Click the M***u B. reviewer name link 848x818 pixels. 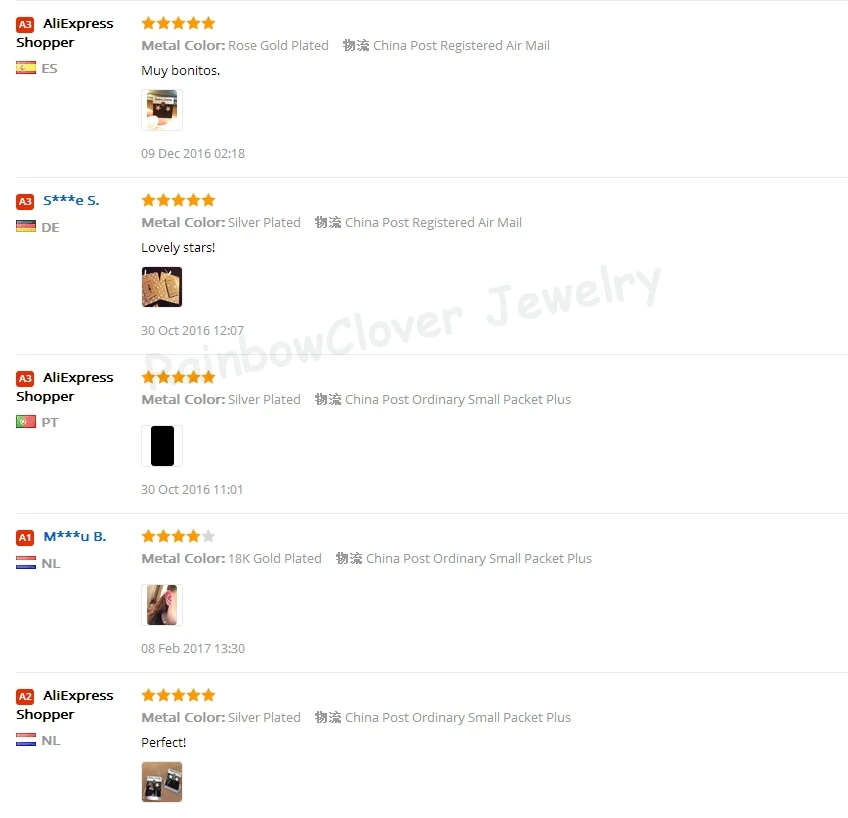coord(75,537)
